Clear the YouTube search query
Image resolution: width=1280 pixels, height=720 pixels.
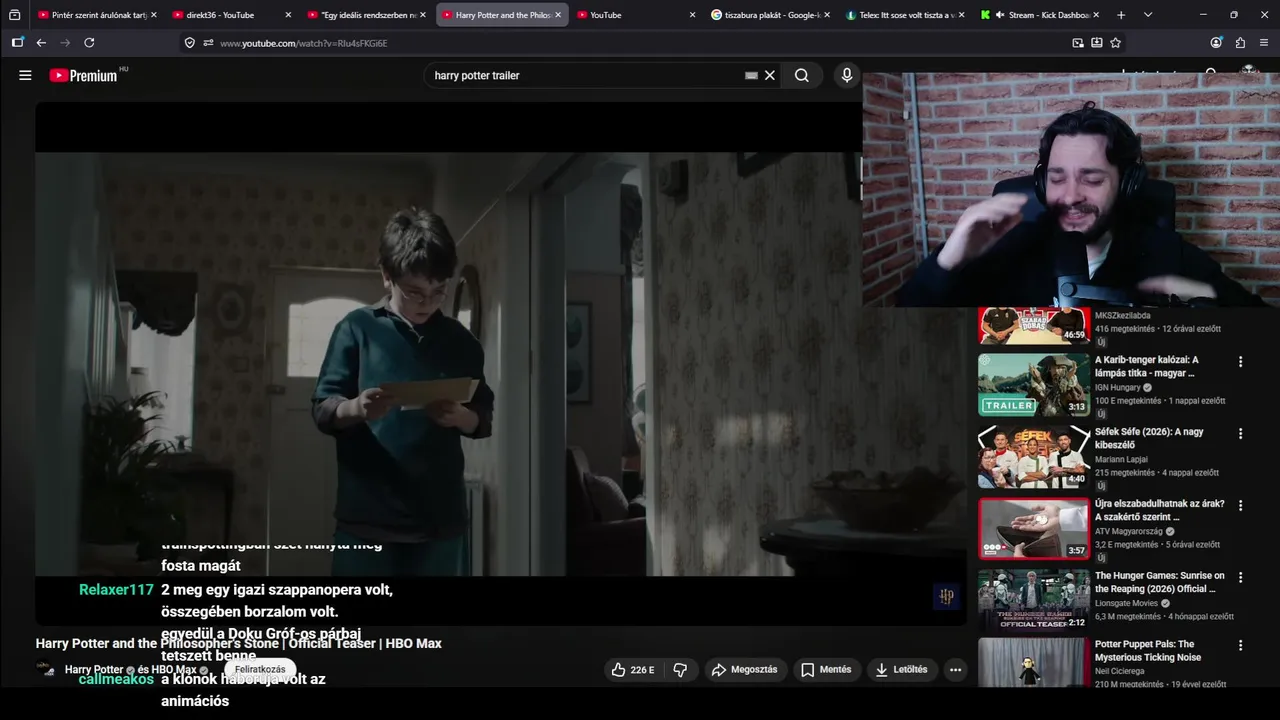tap(770, 75)
